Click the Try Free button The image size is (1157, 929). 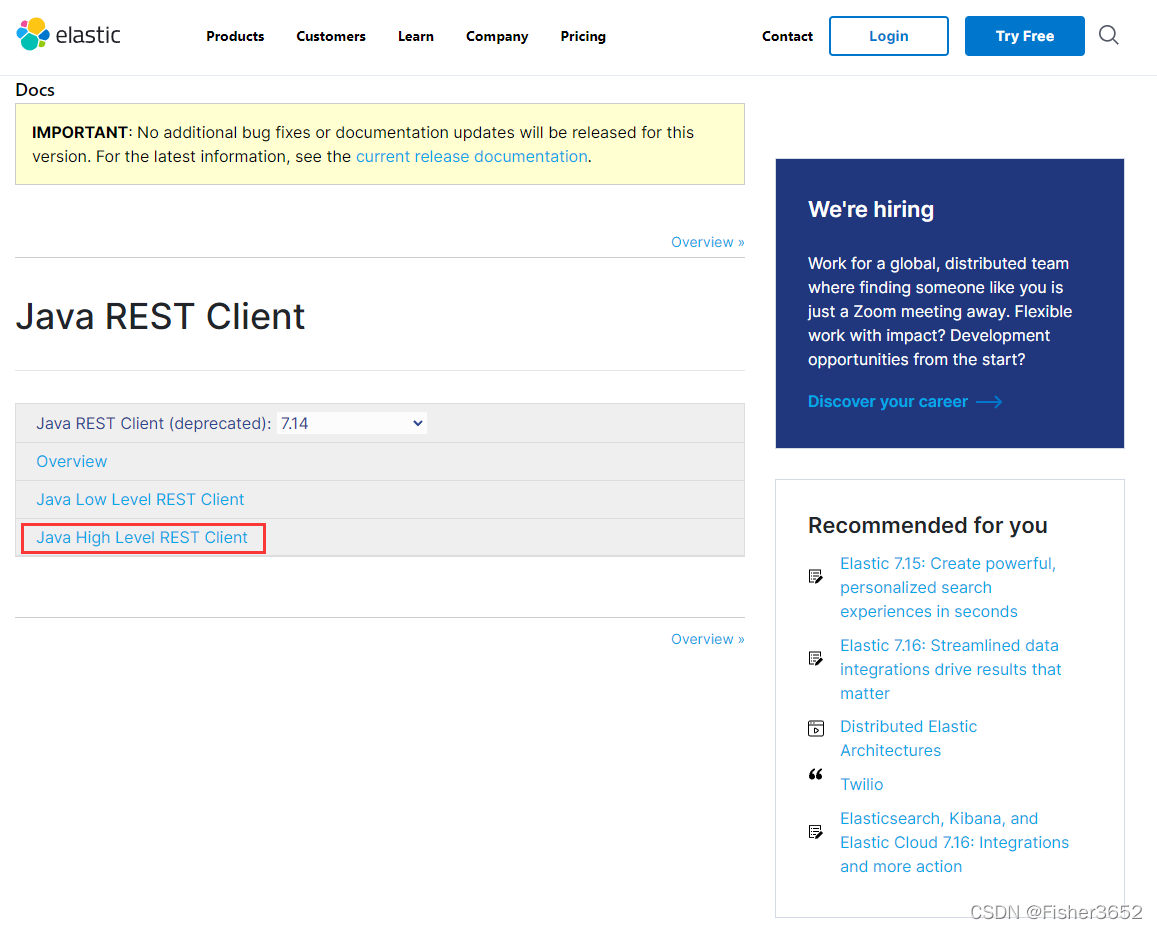pos(1024,35)
